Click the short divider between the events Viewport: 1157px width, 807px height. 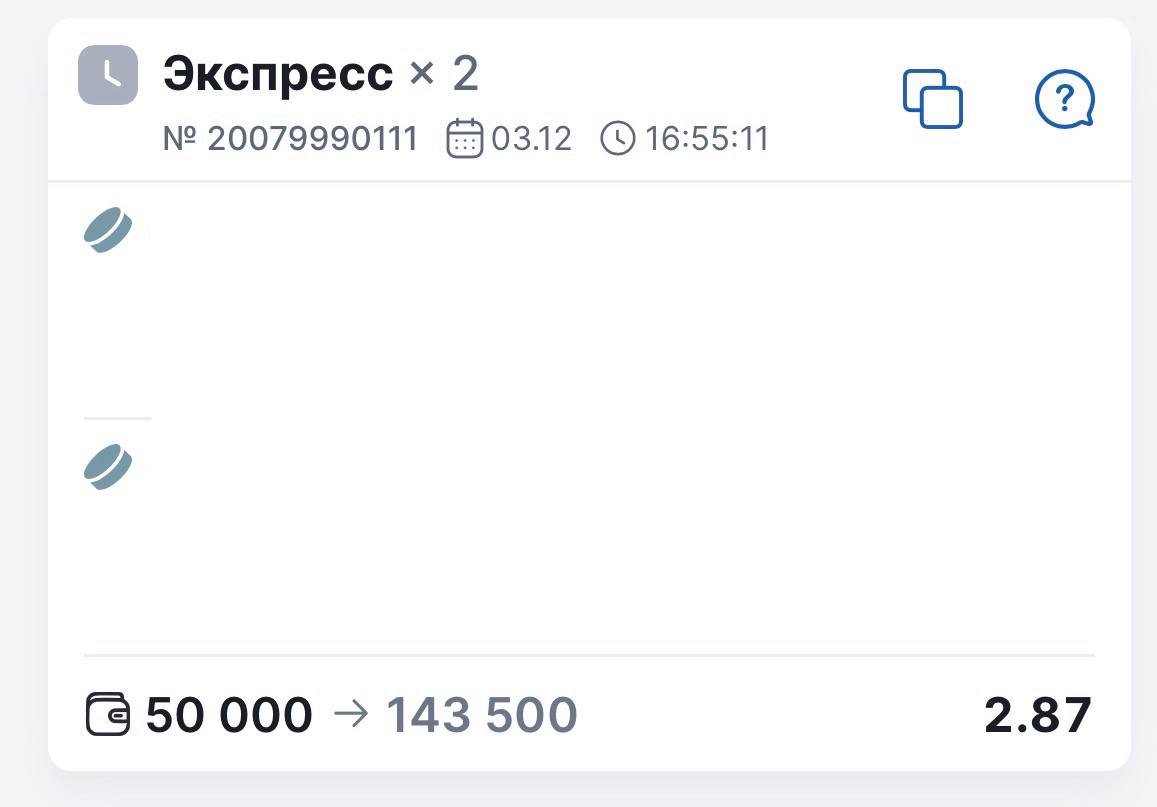pos(117,418)
